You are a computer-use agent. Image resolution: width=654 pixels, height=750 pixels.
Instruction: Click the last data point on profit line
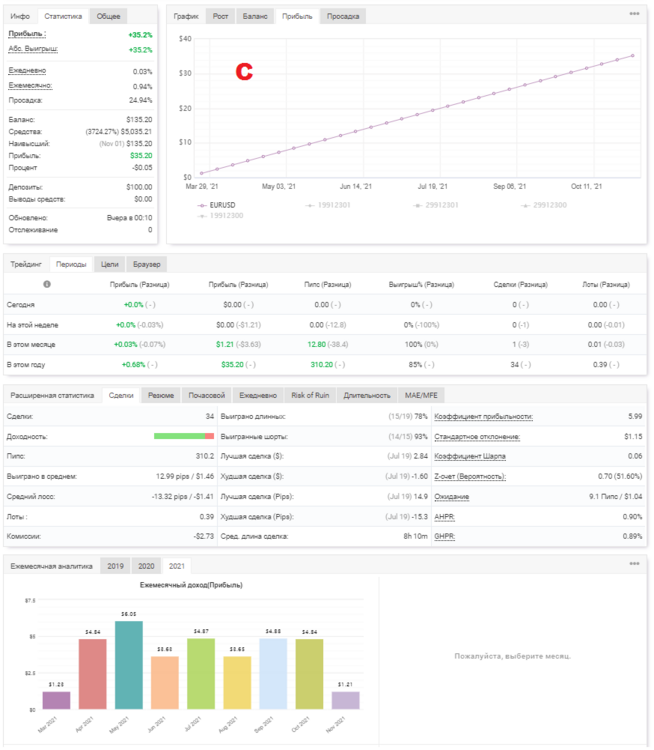(x=632, y=55)
